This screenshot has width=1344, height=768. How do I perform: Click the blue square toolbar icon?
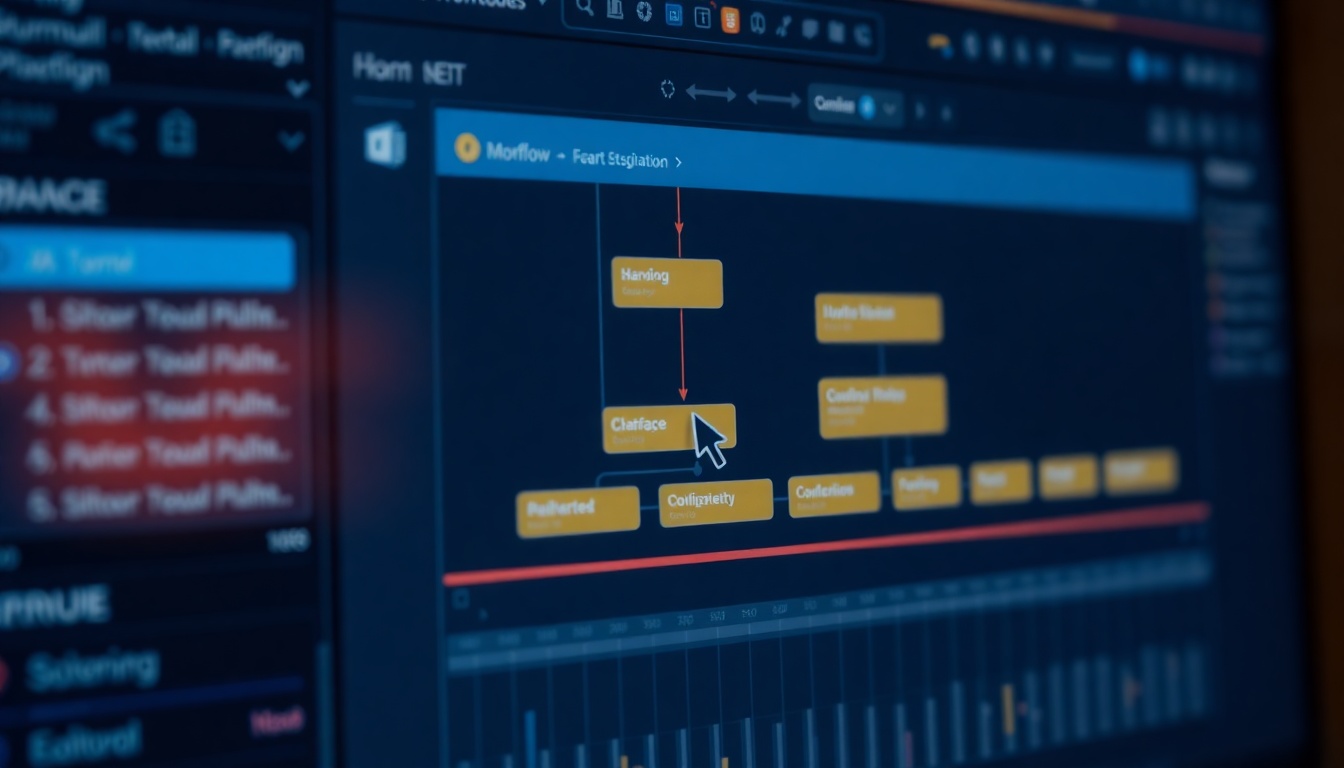pos(673,14)
